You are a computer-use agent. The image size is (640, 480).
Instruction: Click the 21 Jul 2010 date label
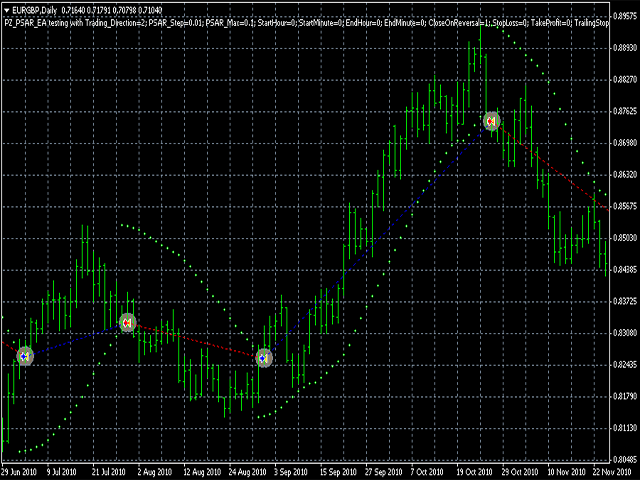(x=109, y=472)
